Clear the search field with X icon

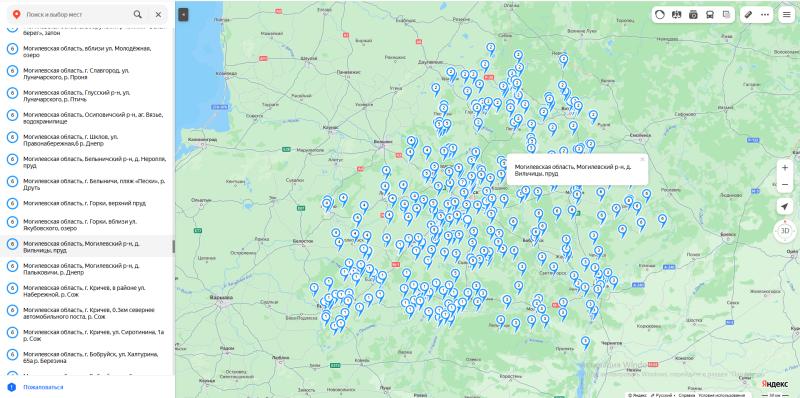[x=158, y=14]
